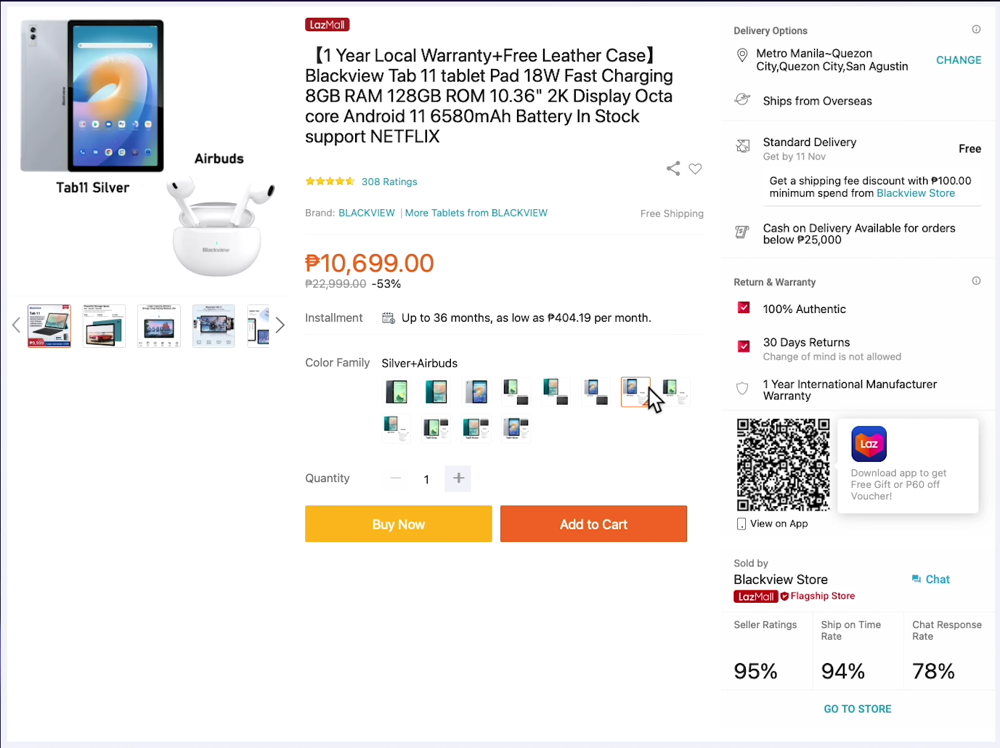Click the QR code image
The height and width of the screenshot is (748, 1000).
(x=783, y=465)
